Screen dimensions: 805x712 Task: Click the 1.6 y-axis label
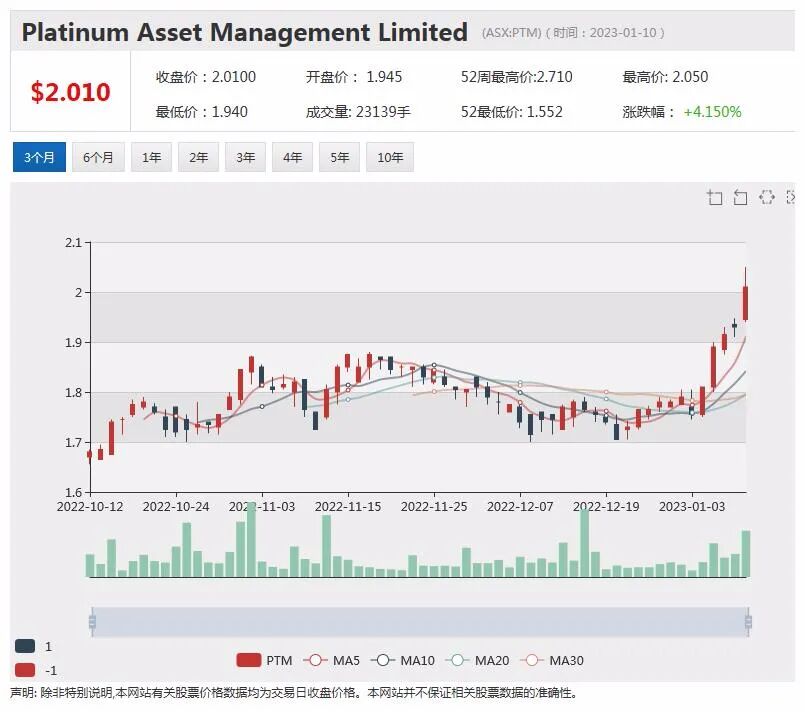73,492
